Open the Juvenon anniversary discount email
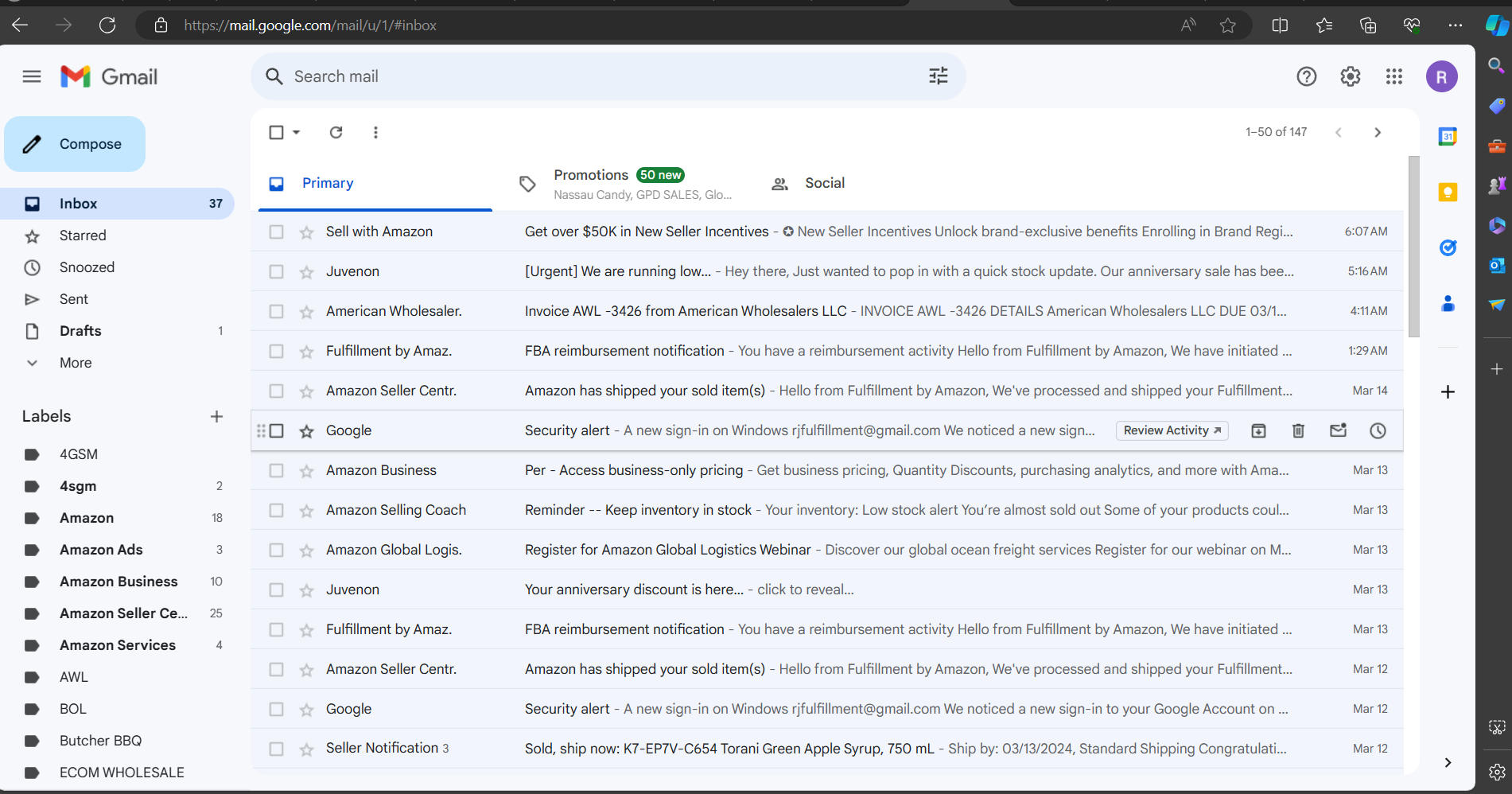Image resolution: width=1512 pixels, height=794 pixels. [x=827, y=590]
